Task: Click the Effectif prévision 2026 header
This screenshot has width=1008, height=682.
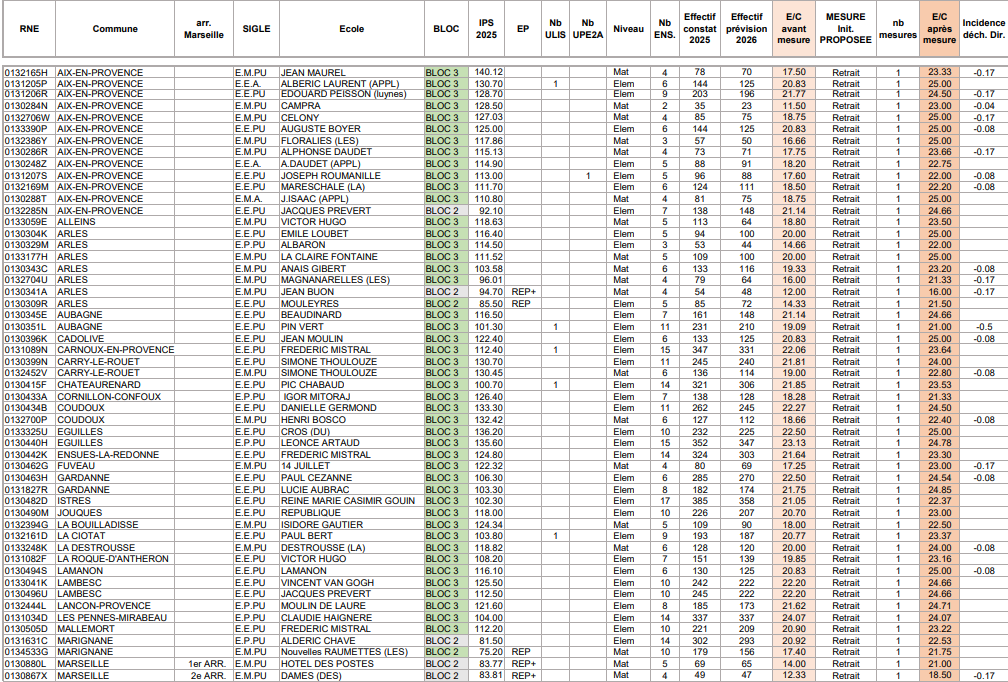Action: tap(746, 29)
